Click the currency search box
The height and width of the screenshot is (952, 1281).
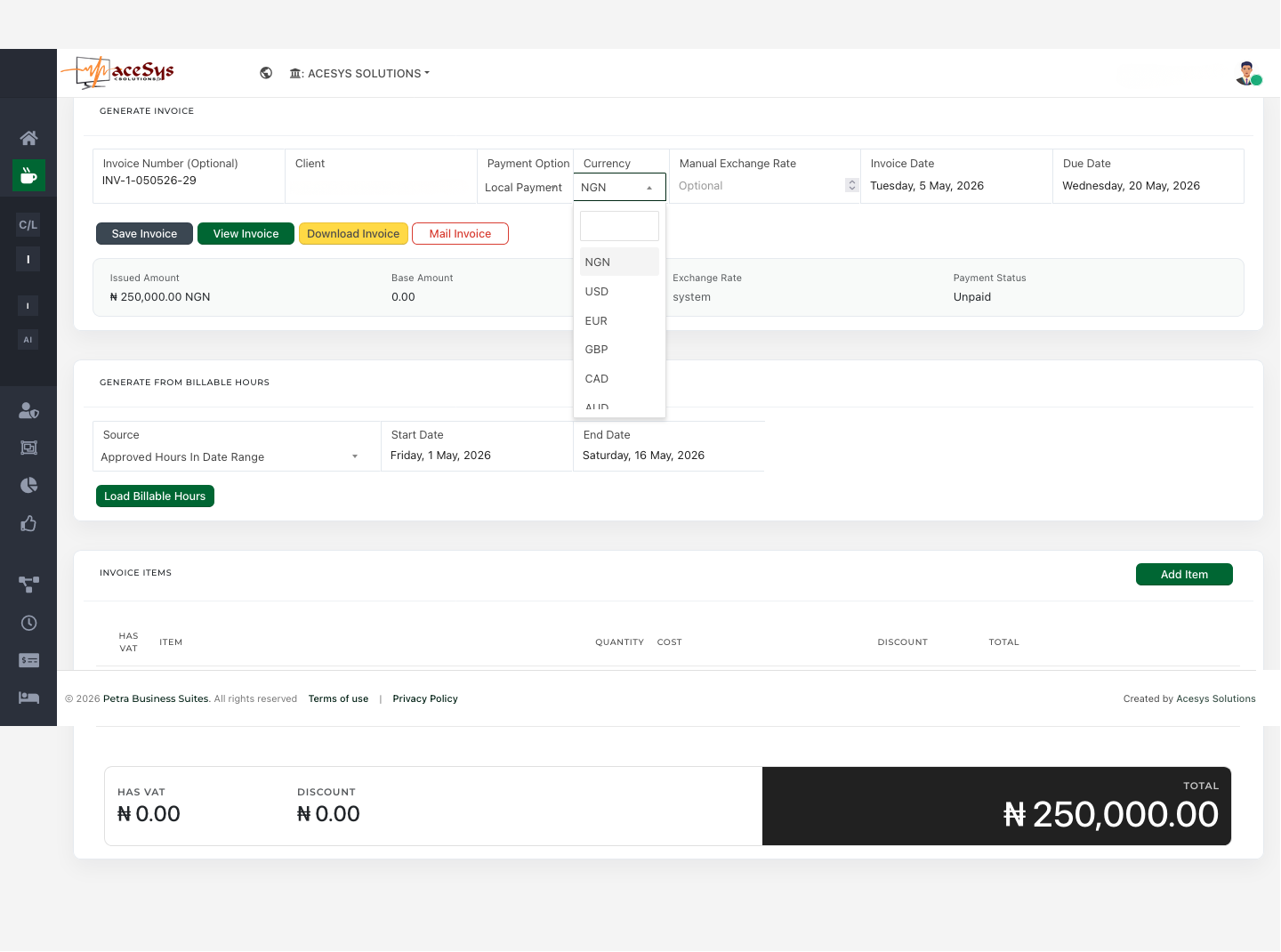pos(619,226)
